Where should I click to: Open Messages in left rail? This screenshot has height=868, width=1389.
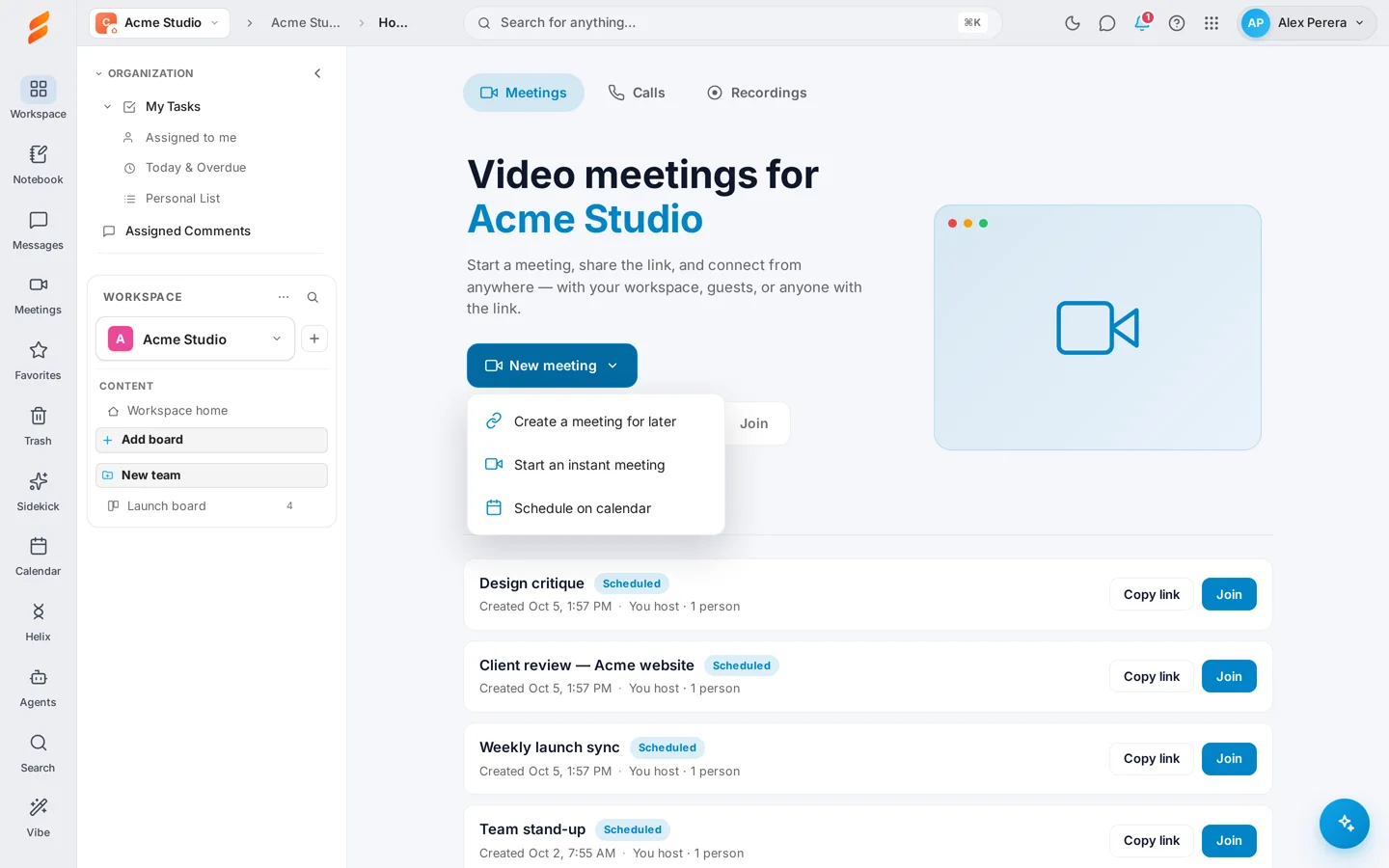pyautogui.click(x=38, y=230)
